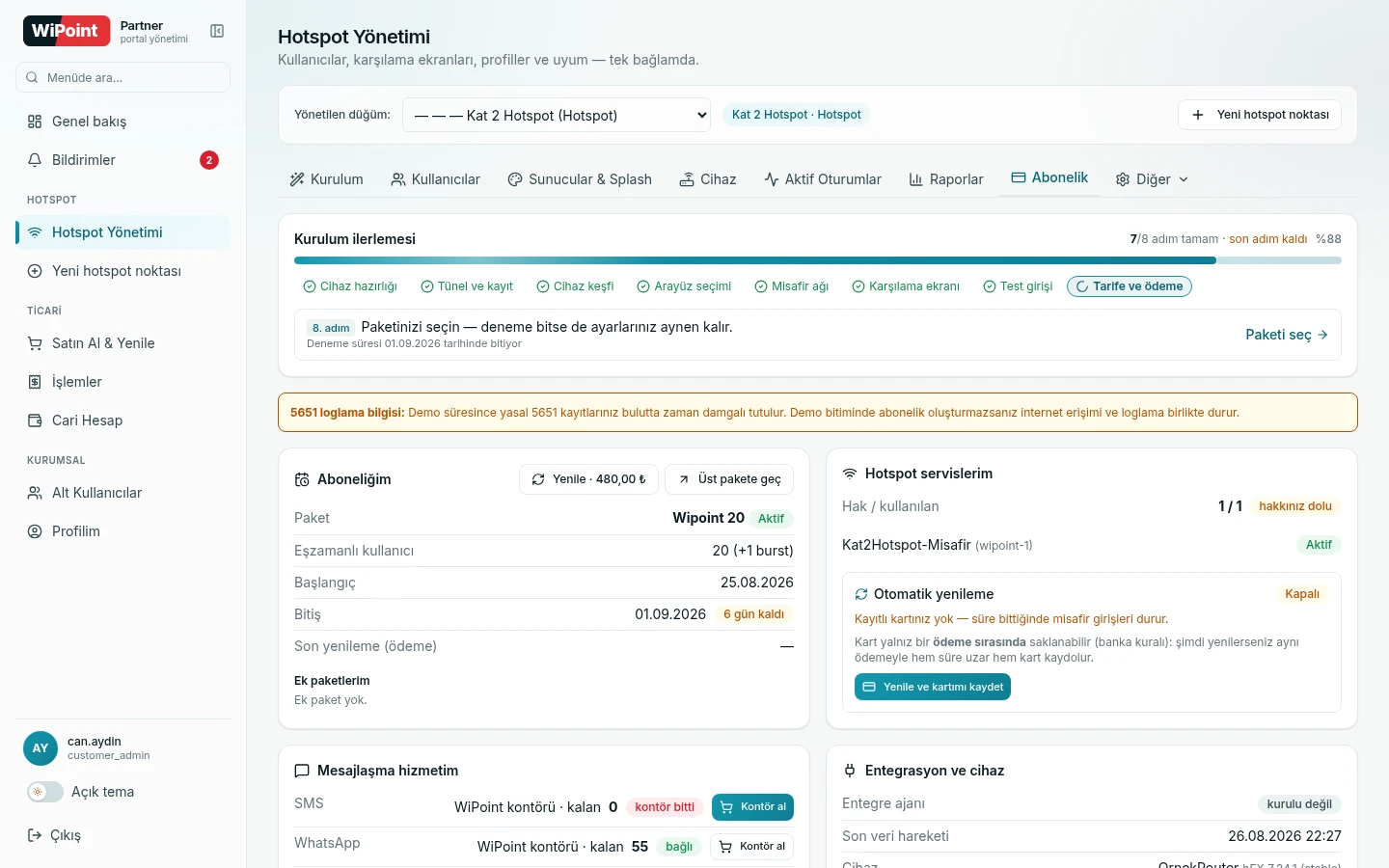The height and width of the screenshot is (868, 1389).
Task: Switch to the Raporlar tab
Action: pos(946,179)
